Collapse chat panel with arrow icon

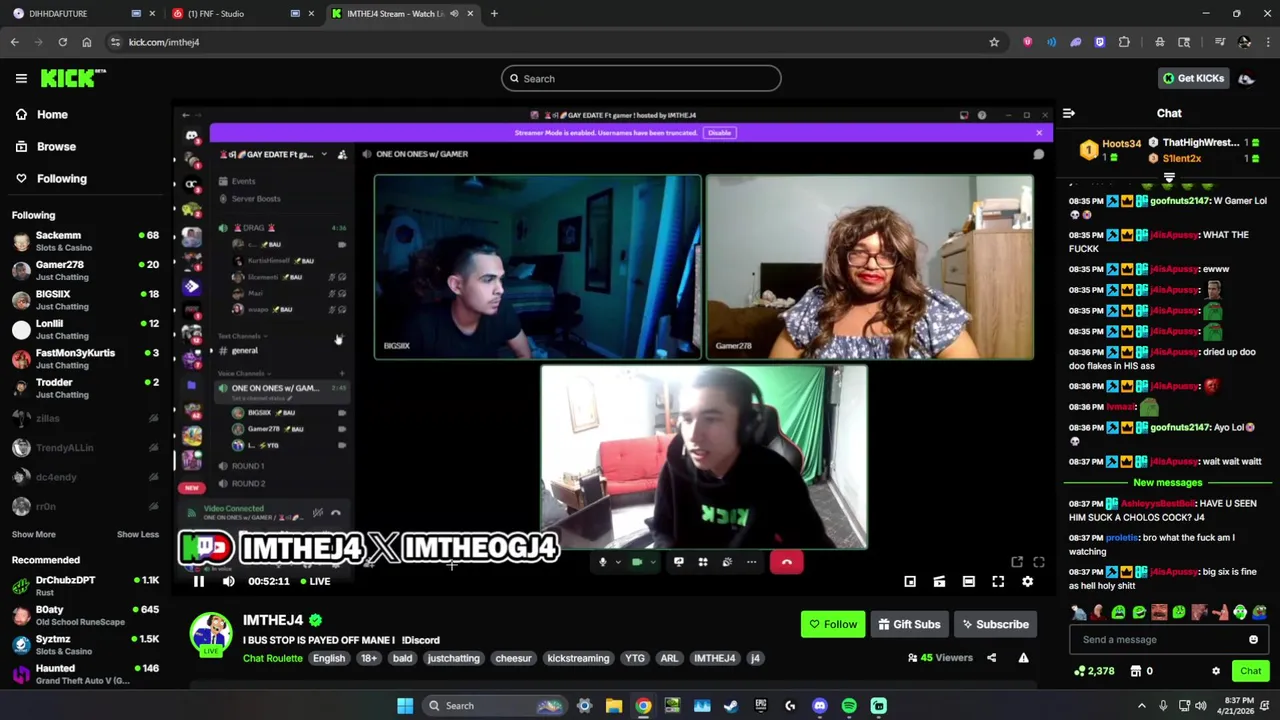click(1068, 114)
